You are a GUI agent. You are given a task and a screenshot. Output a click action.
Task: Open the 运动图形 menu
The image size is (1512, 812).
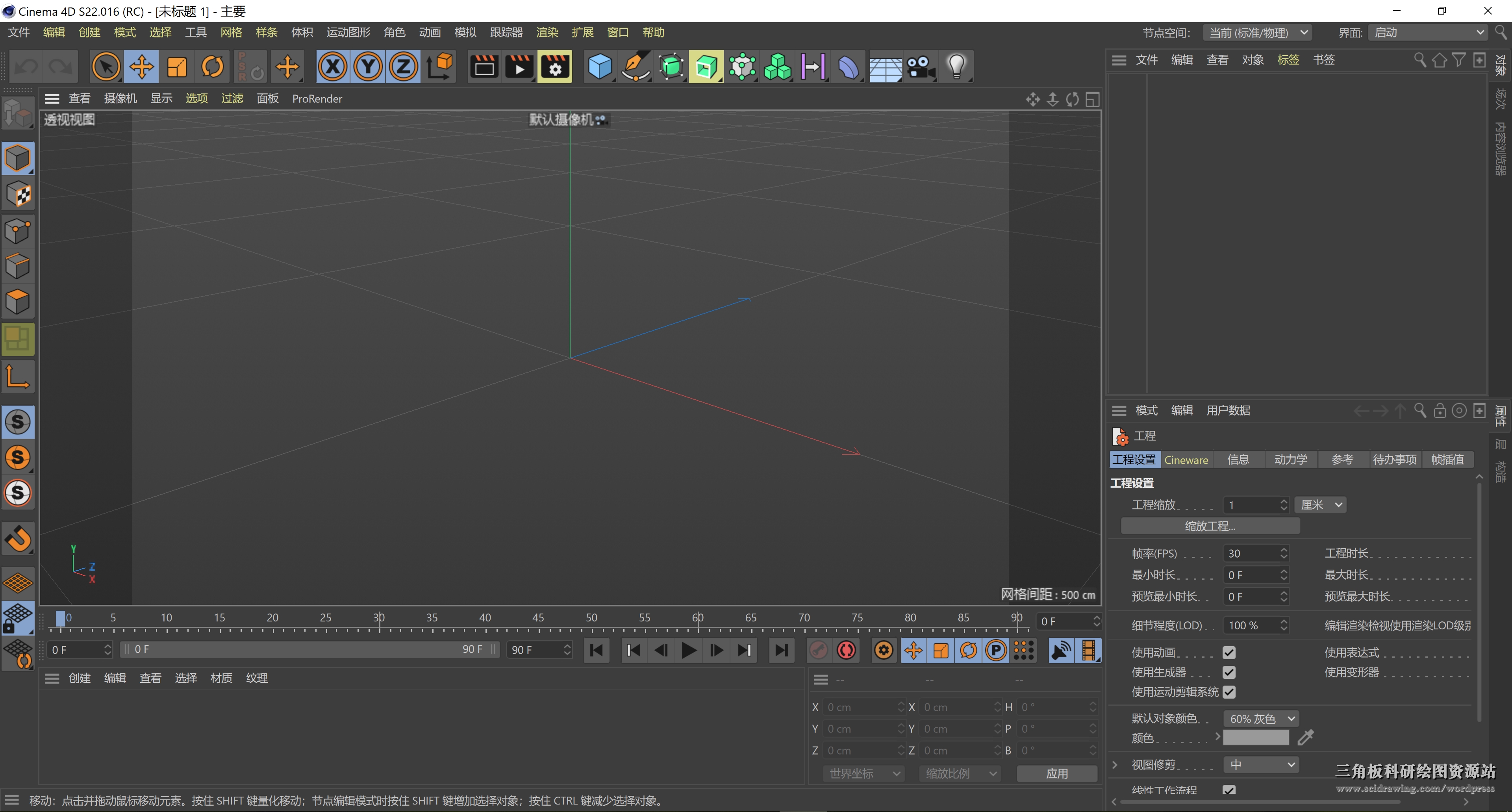click(348, 32)
